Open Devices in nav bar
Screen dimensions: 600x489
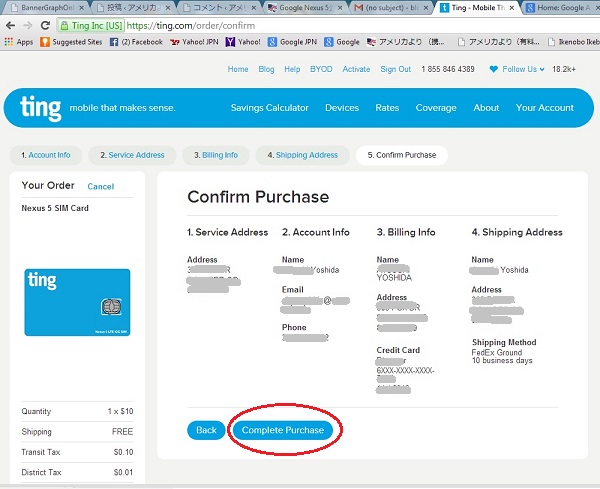coord(342,108)
